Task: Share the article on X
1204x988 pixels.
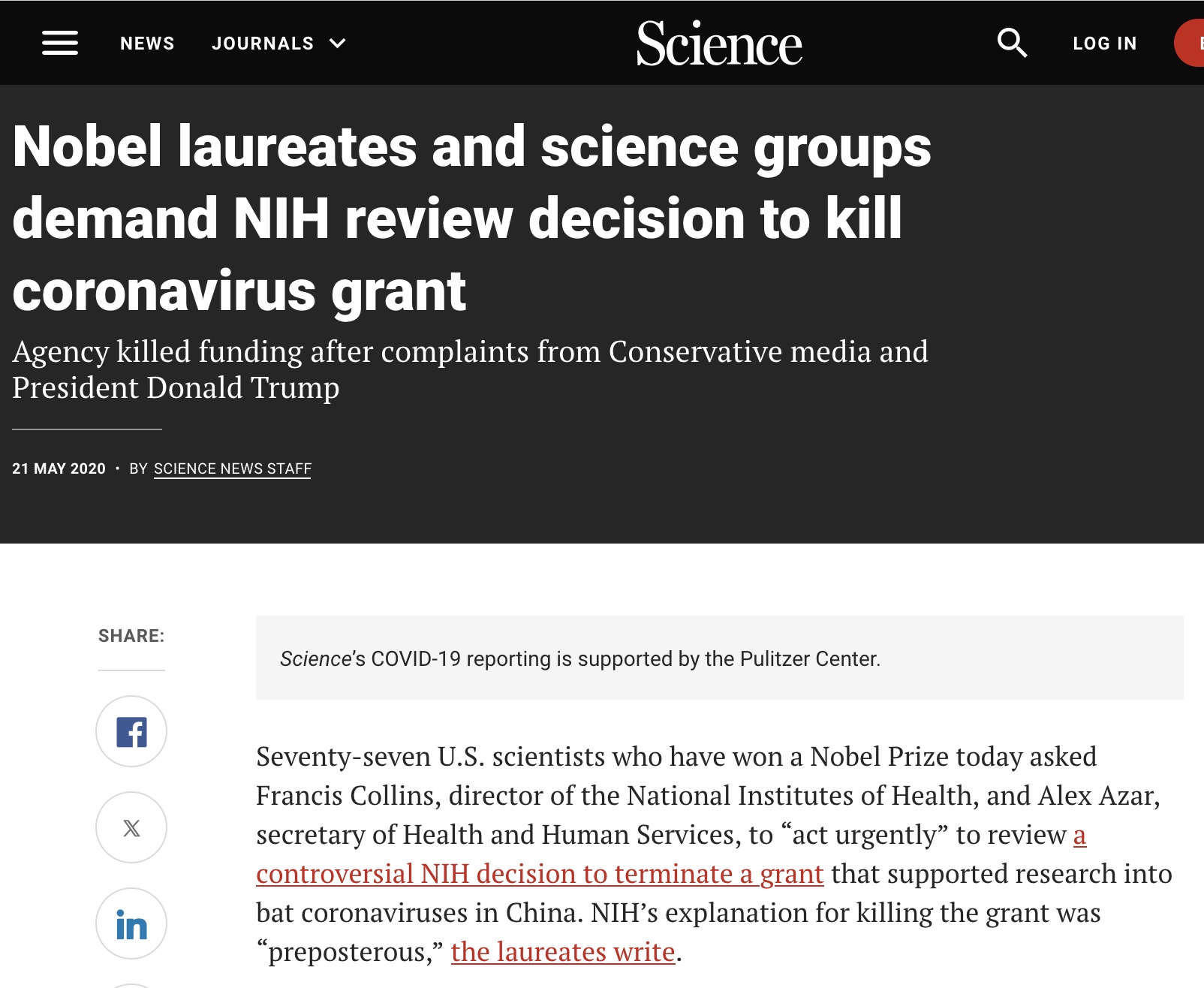Action: coord(131,827)
